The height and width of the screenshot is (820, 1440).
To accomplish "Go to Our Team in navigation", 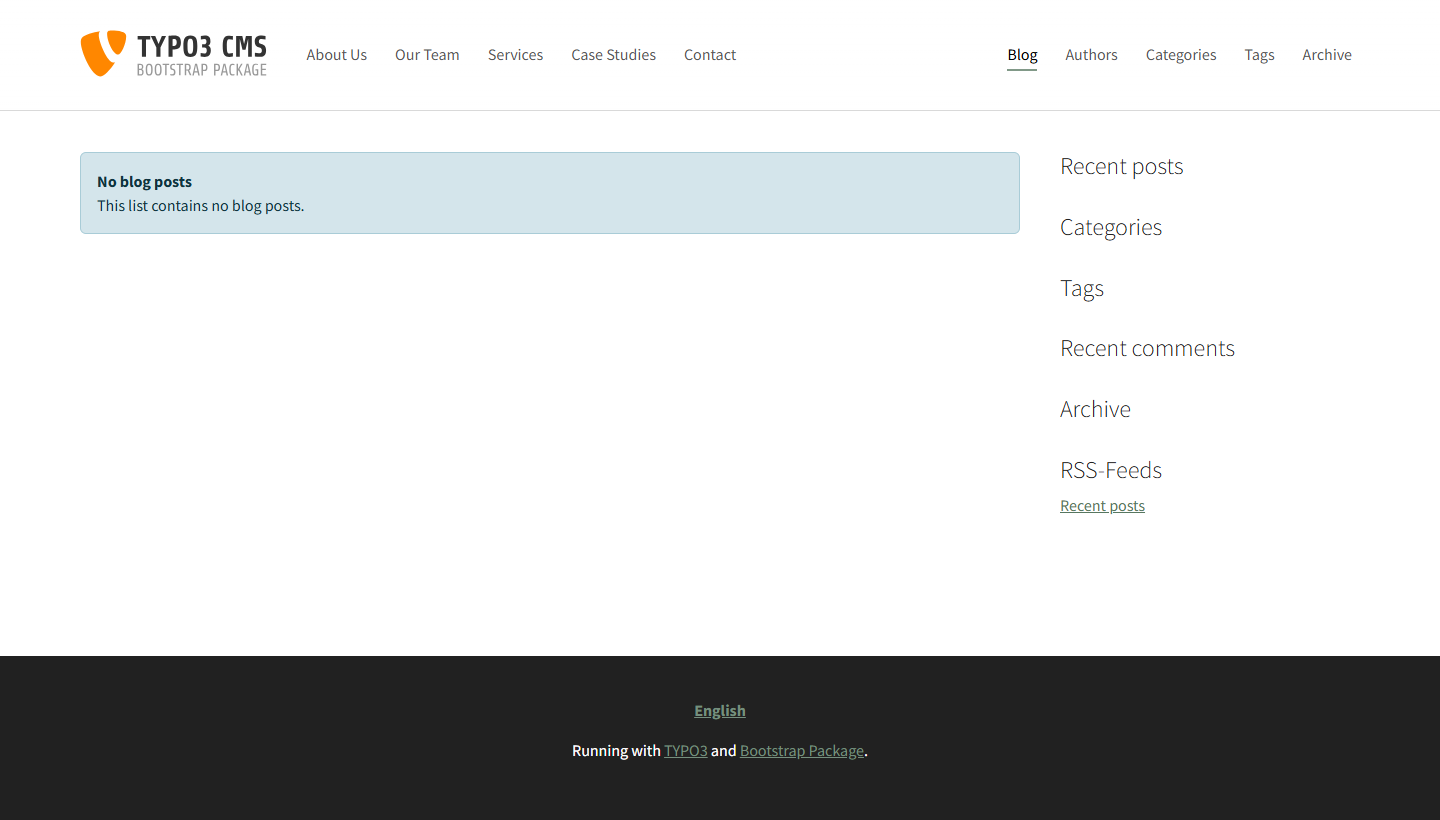I will [427, 55].
